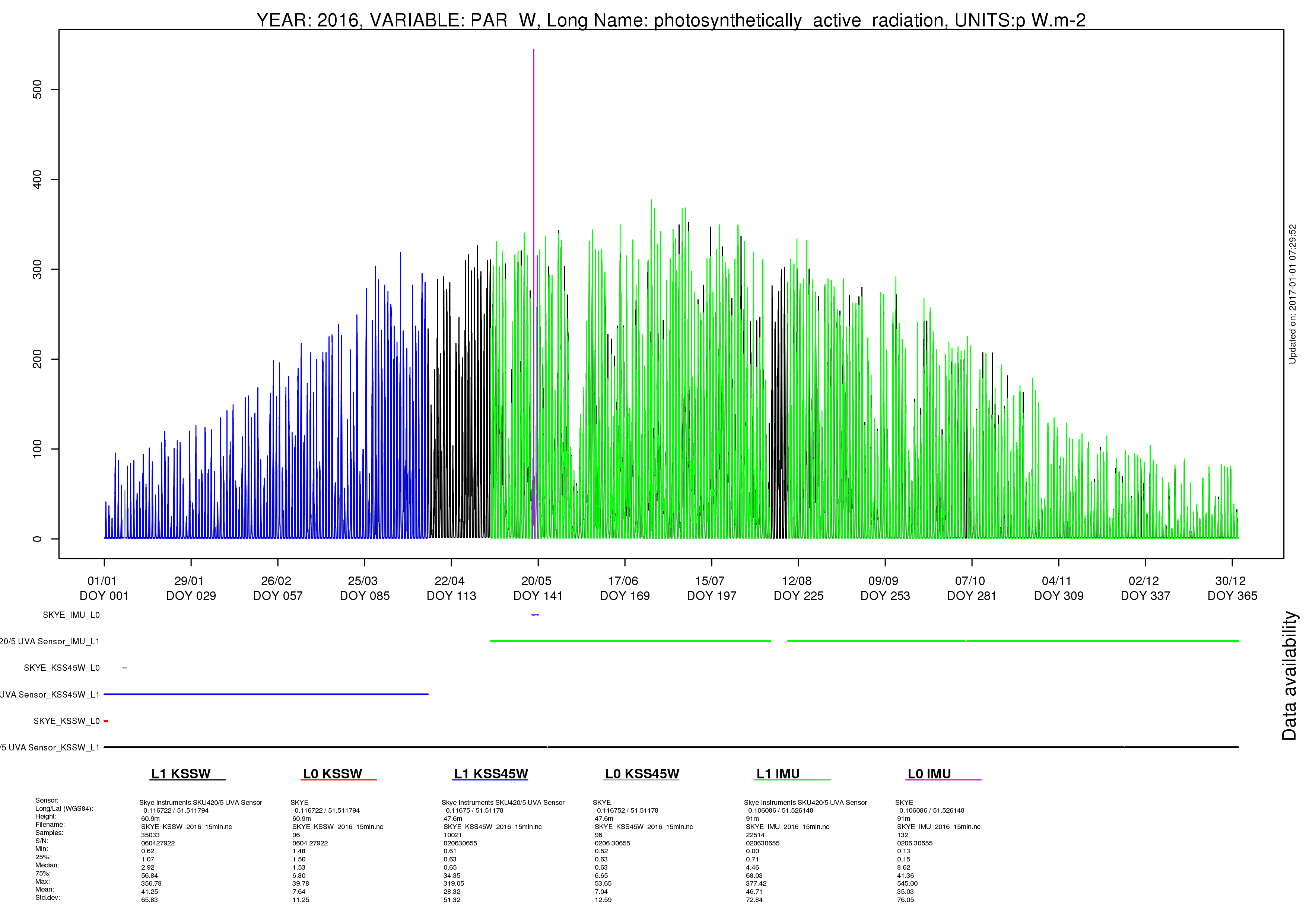Click x-axis label '02/12 DOY 337'
The image size is (1306, 924).
(1145, 588)
